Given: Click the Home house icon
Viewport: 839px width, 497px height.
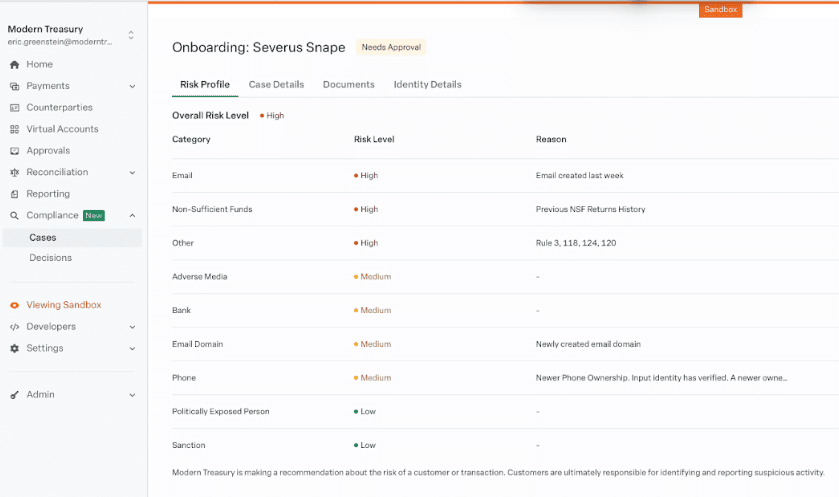Looking at the screenshot, I should (x=14, y=65).
